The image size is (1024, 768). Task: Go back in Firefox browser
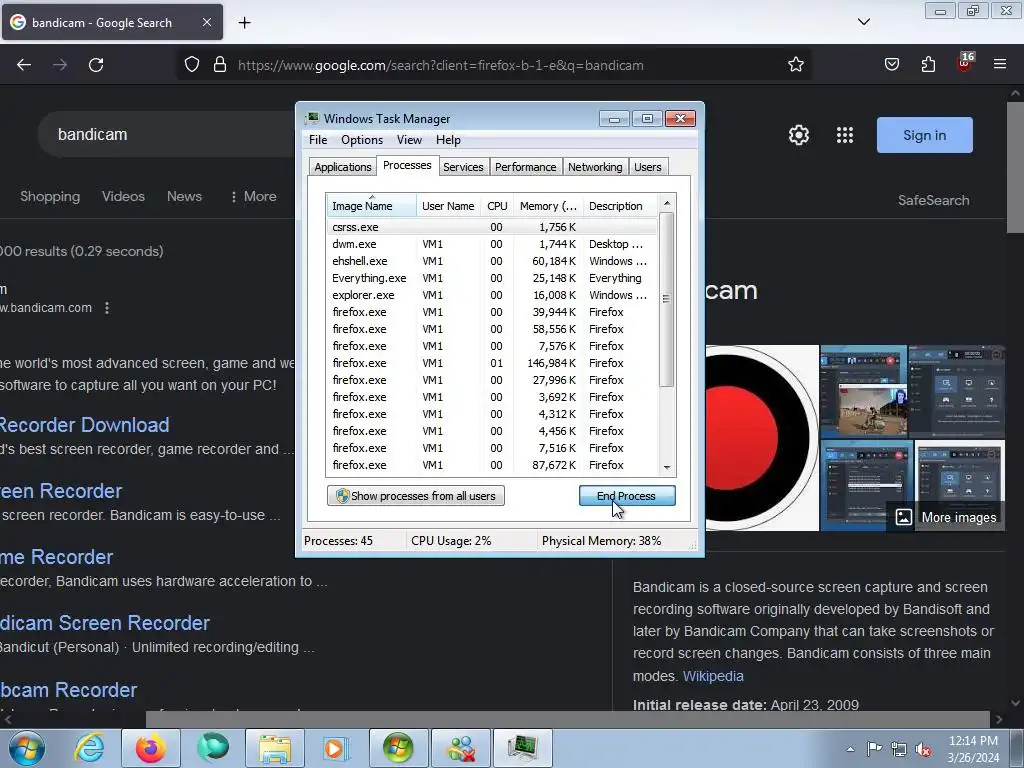(24, 65)
